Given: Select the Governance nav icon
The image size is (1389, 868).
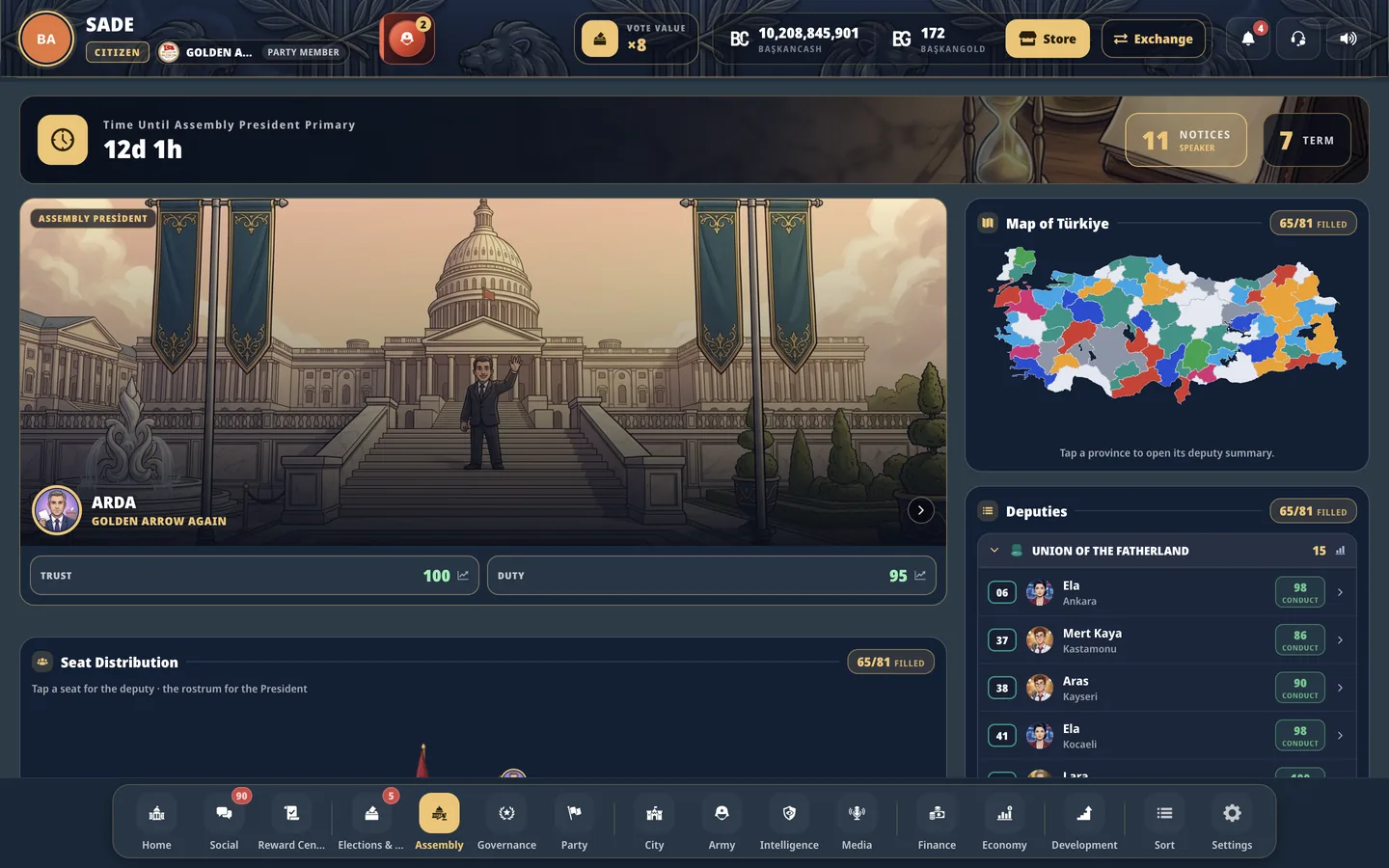Looking at the screenshot, I should [x=506, y=824].
